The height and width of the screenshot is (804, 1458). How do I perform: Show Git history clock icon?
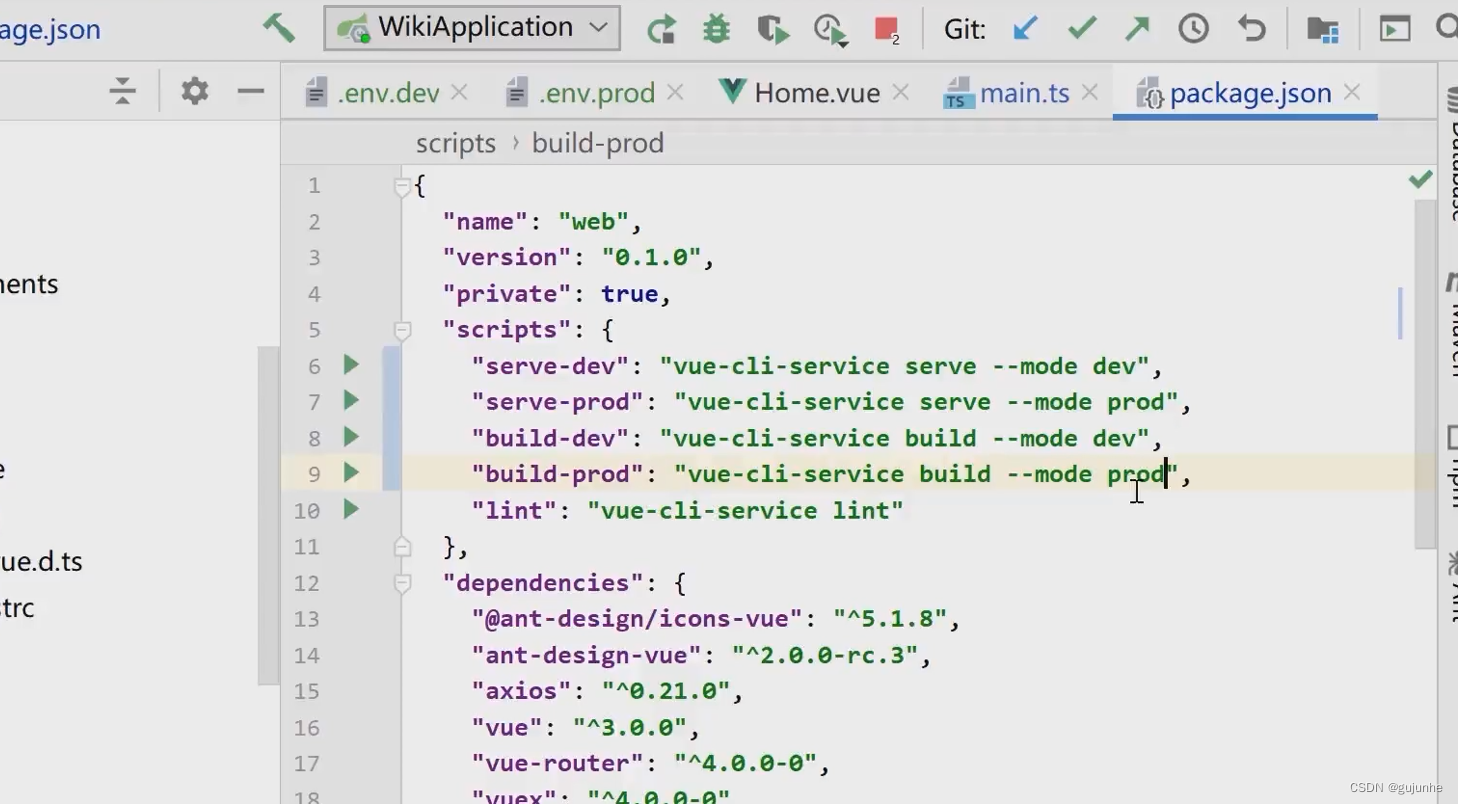tap(1193, 29)
